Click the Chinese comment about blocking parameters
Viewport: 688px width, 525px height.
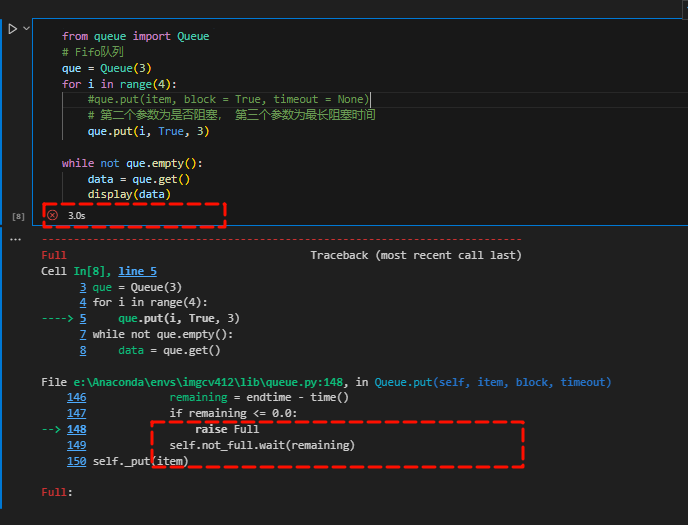[x=231, y=115]
